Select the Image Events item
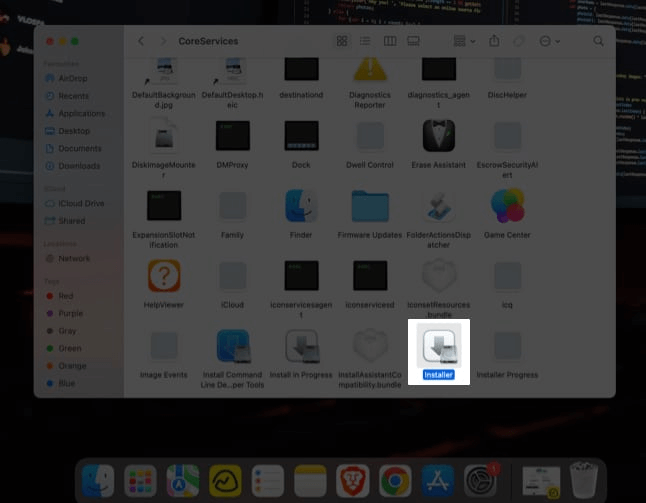Viewport: 646px width, 503px height. [164, 346]
